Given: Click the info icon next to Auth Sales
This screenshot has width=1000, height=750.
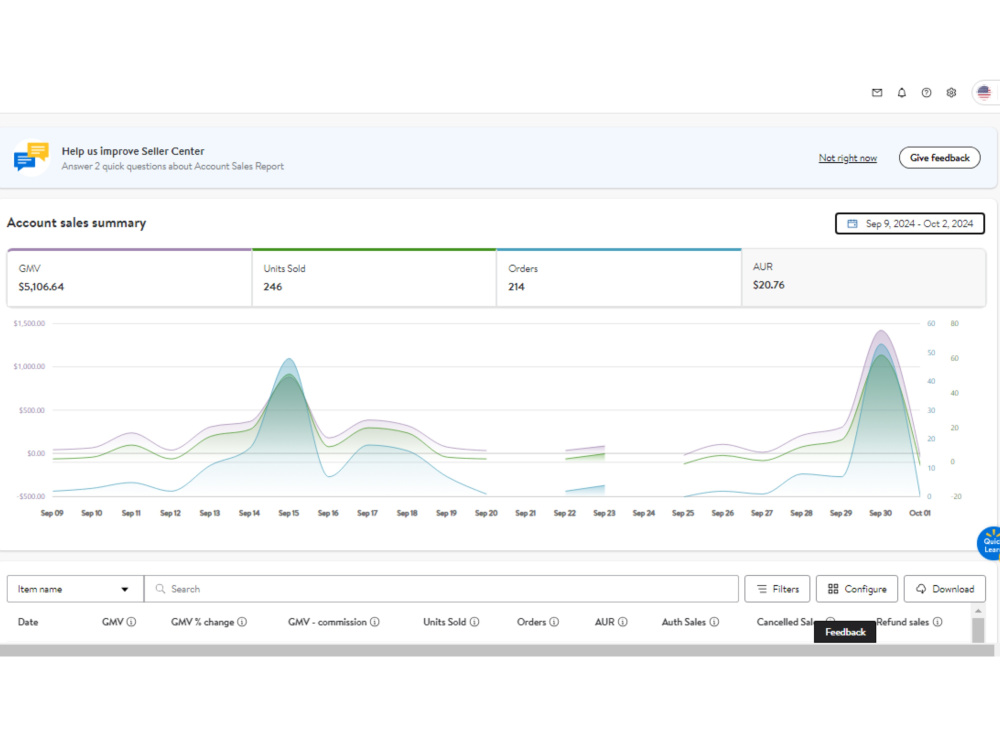Looking at the screenshot, I should [714, 622].
